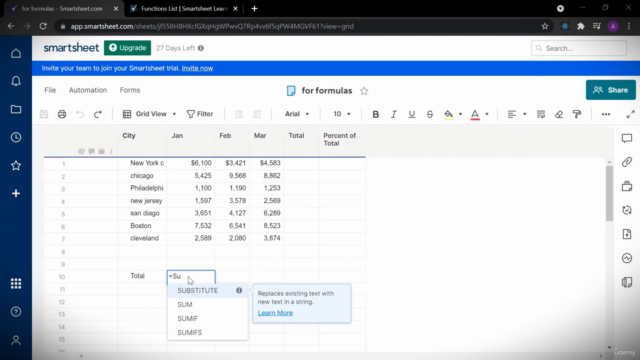640x360 pixels.
Task: Click the green Upgrade button
Action: click(127, 48)
